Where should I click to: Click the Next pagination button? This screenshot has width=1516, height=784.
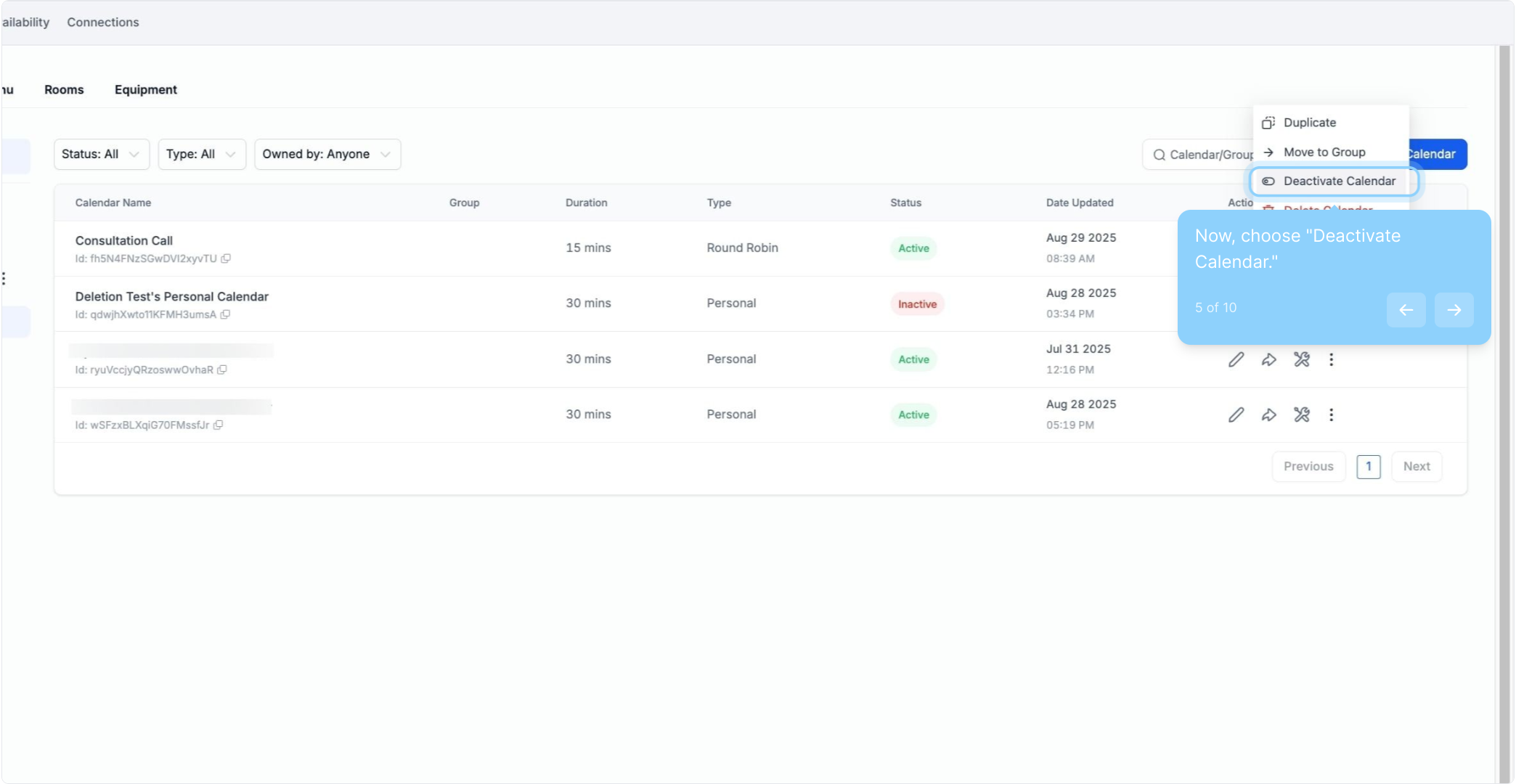tap(1416, 466)
